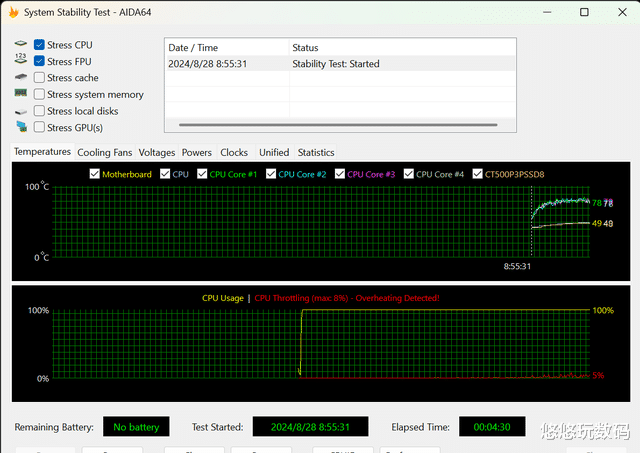Click the monitor icon beside Stress GPU(s)
640x453 pixels.
(x=22, y=127)
